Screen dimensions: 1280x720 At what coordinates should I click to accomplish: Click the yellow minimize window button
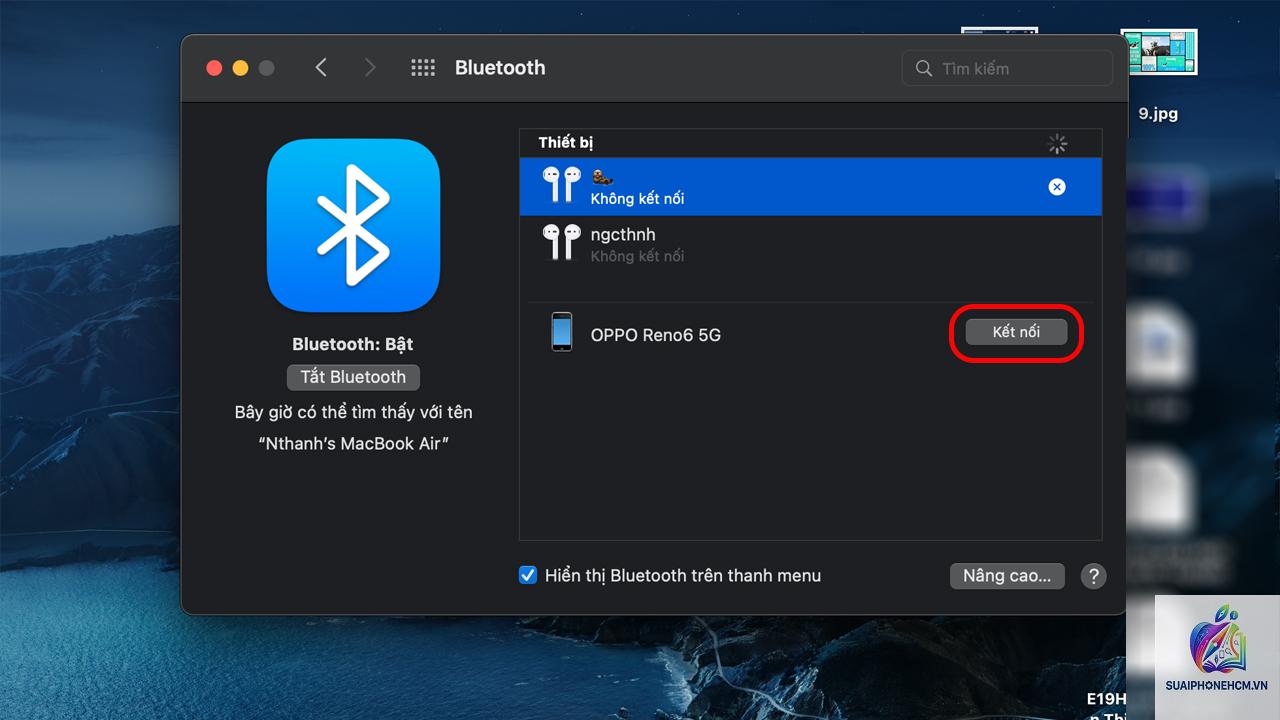[240, 68]
